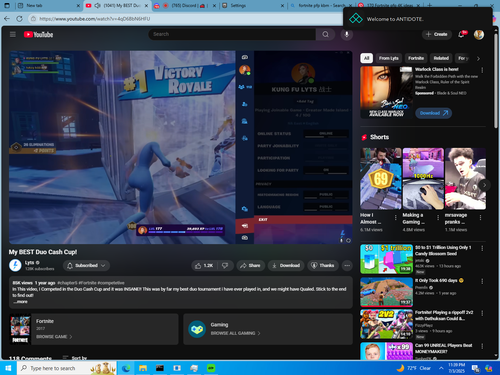Open the YouTube hamburger guide menu
Image resolution: width=500 pixels, height=375 pixels.
point(13,34)
